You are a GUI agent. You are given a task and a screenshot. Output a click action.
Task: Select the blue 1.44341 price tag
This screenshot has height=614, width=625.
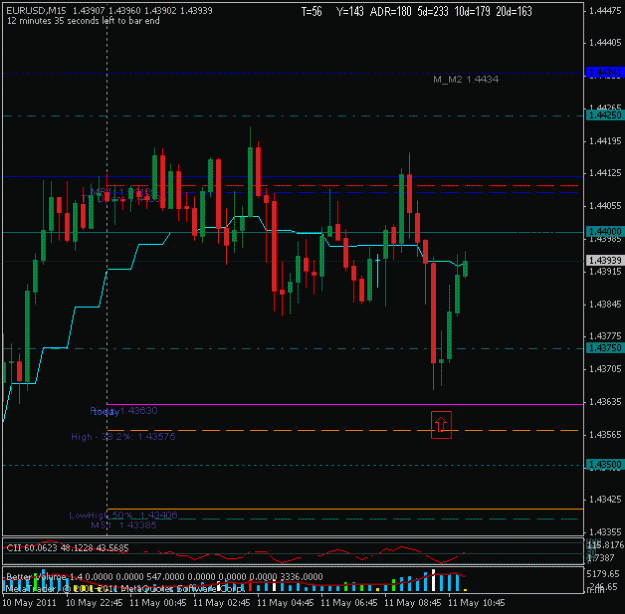click(605, 73)
